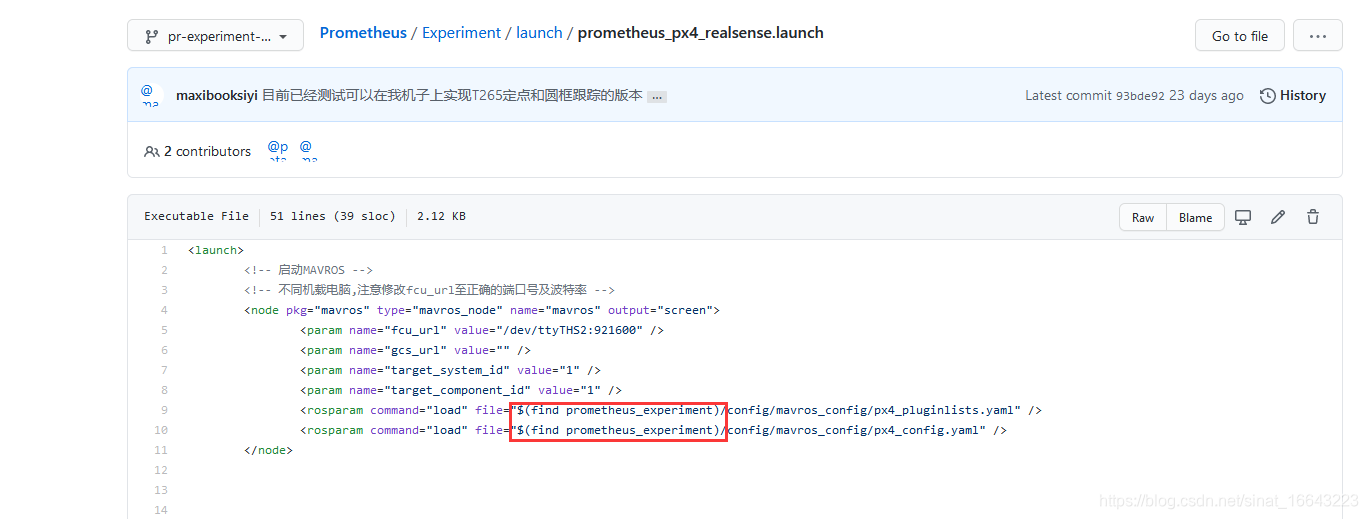The width and height of the screenshot is (1368, 519).
Task: Select line number 11 in the code
Action: pos(162,450)
